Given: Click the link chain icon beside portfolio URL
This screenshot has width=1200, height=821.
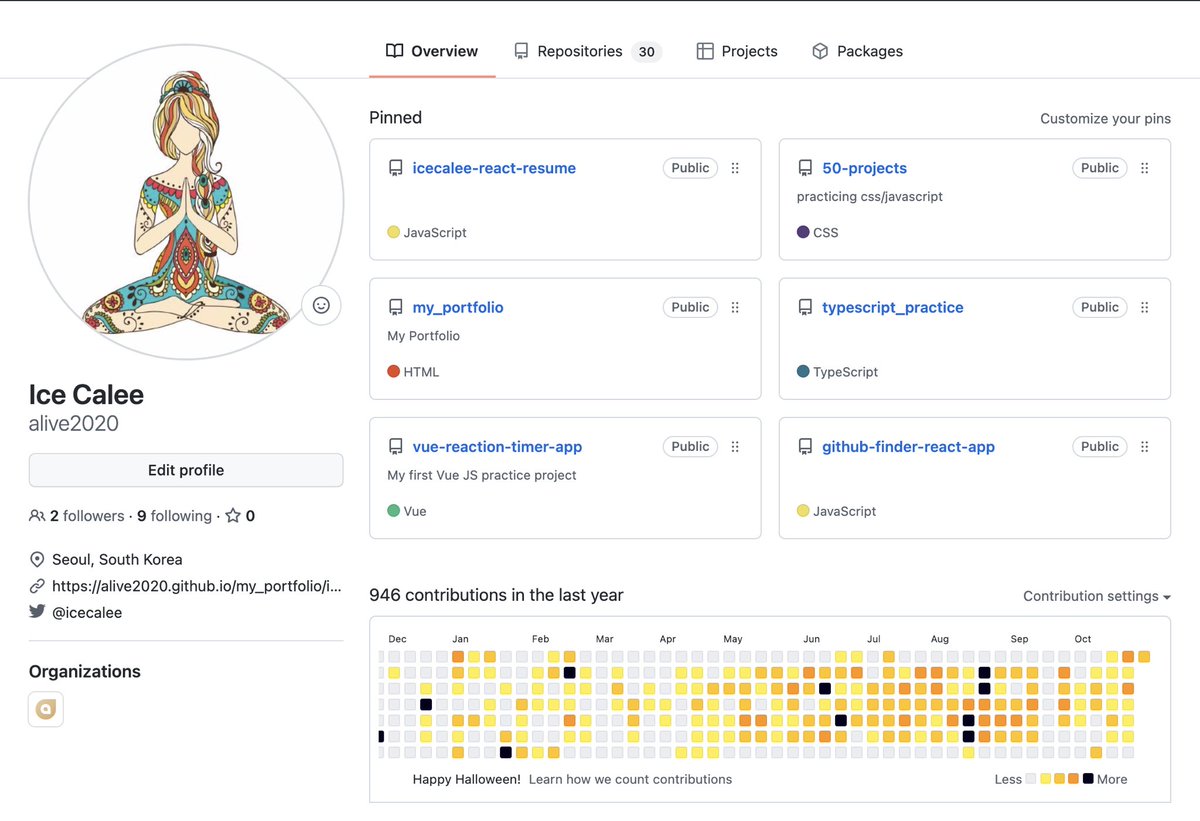Looking at the screenshot, I should tap(37, 586).
